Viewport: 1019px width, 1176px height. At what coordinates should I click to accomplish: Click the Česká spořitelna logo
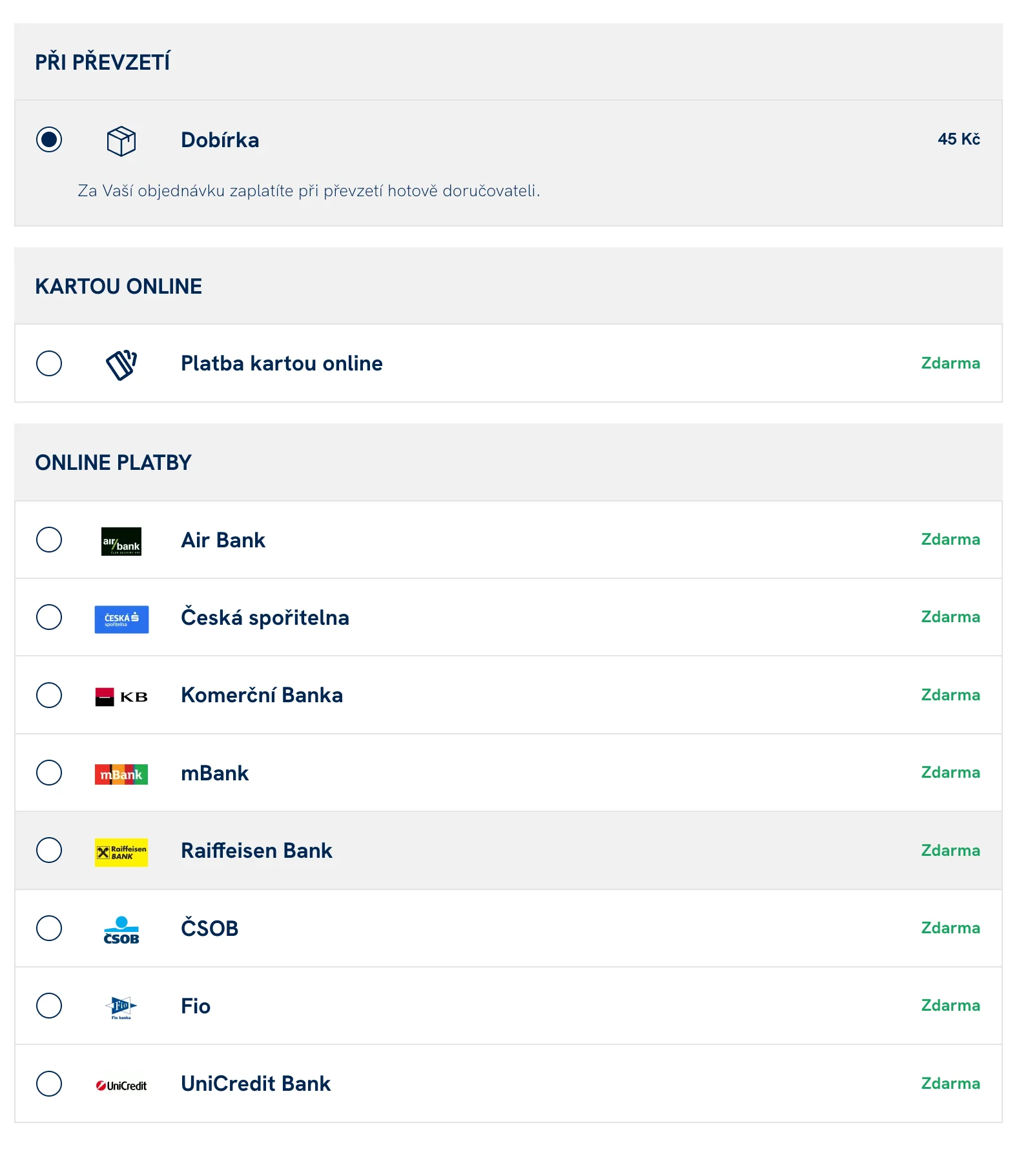pyautogui.click(x=121, y=619)
